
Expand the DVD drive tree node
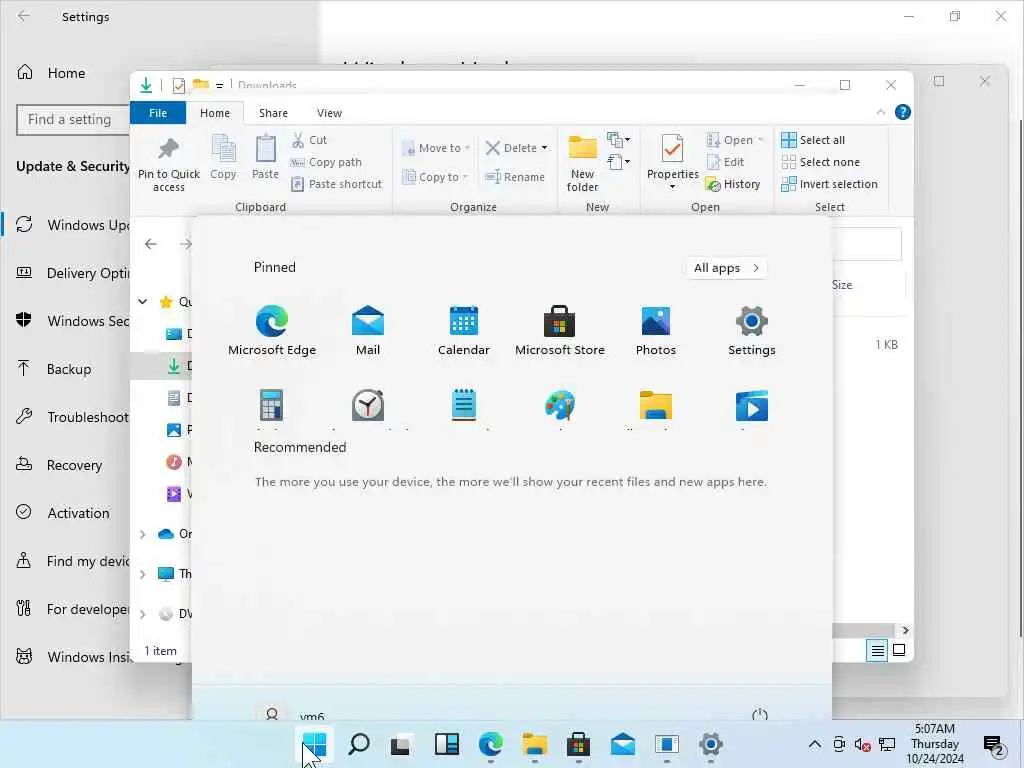point(142,614)
